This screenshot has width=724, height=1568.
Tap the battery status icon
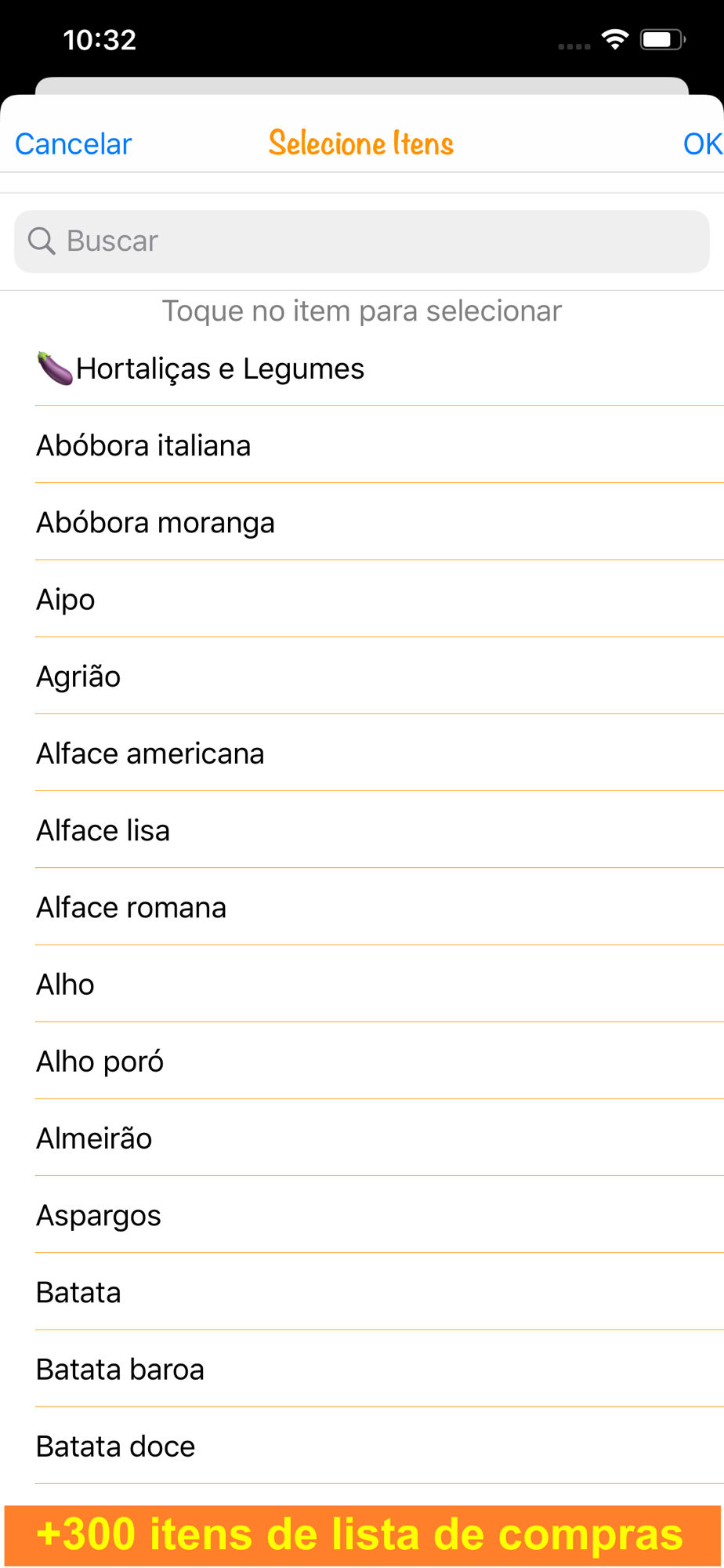663,39
